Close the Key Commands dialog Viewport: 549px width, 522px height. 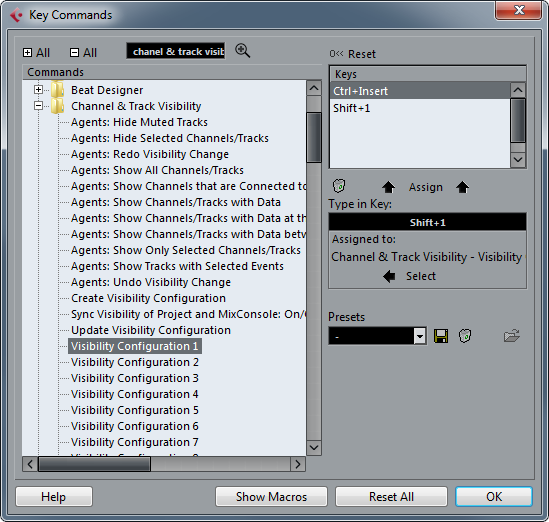tap(519, 10)
